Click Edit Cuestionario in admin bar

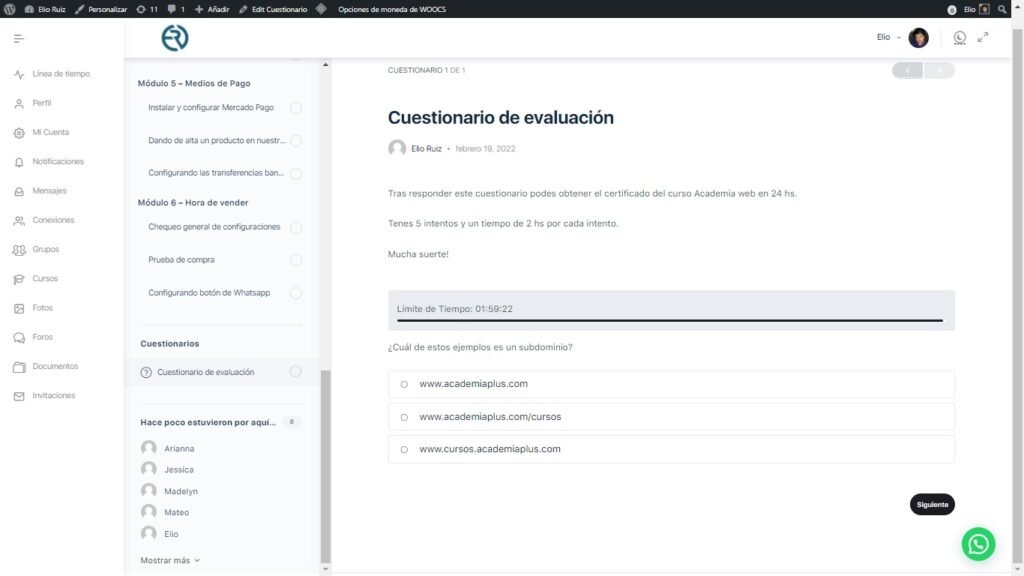click(x=273, y=9)
